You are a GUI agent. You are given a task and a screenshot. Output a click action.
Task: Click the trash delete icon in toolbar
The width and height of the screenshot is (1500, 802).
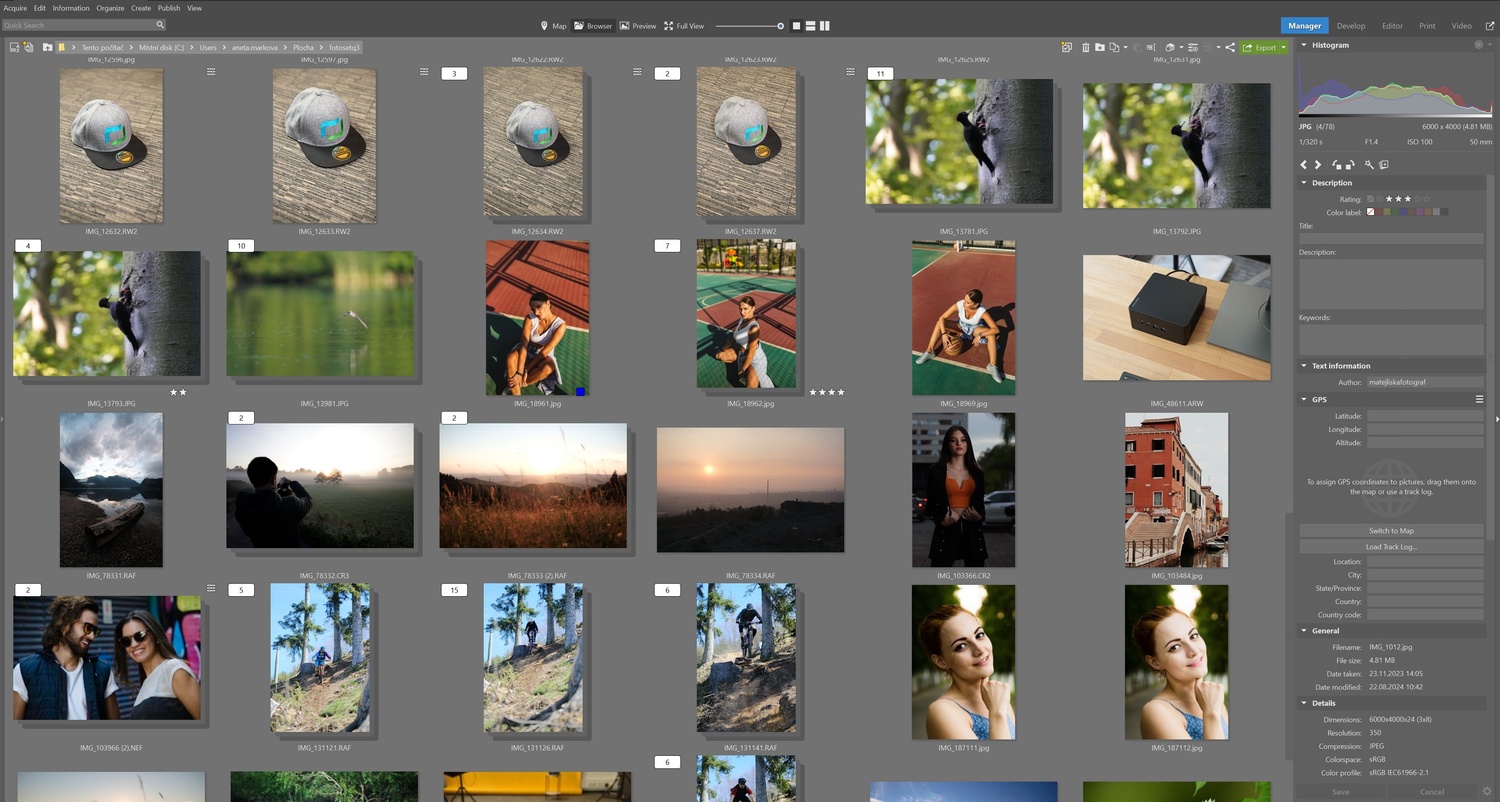point(1086,47)
